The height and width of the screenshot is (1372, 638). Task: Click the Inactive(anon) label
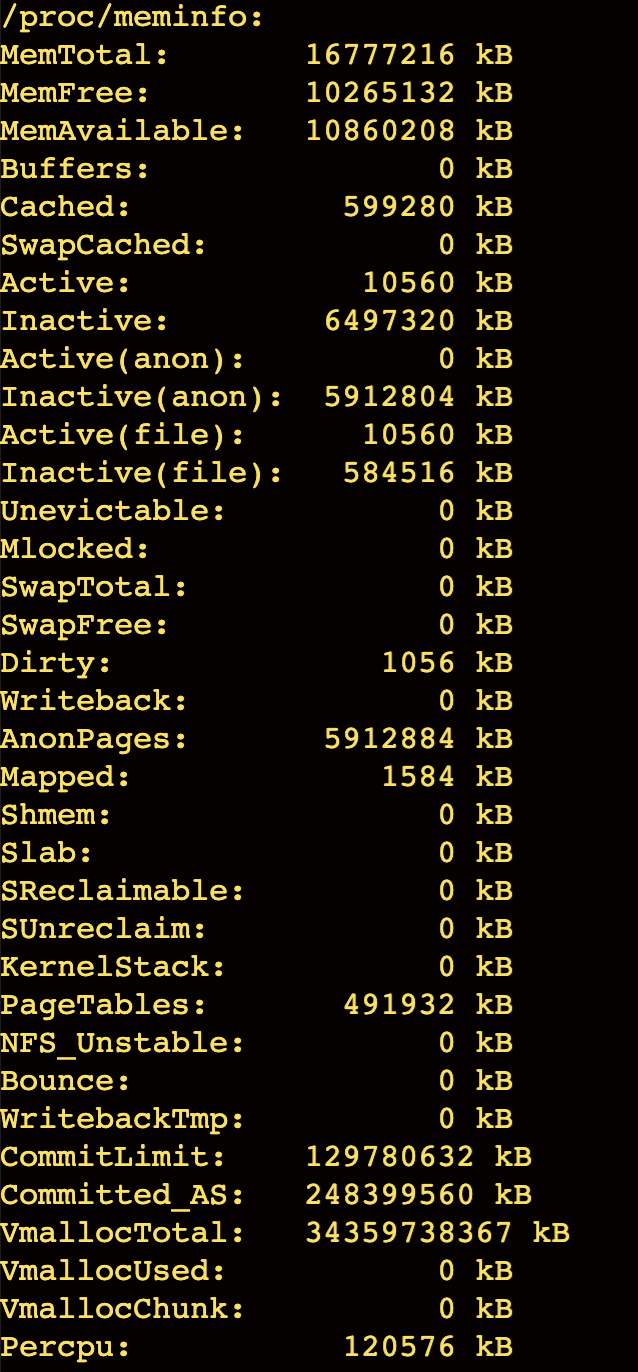pyautogui.click(x=142, y=397)
